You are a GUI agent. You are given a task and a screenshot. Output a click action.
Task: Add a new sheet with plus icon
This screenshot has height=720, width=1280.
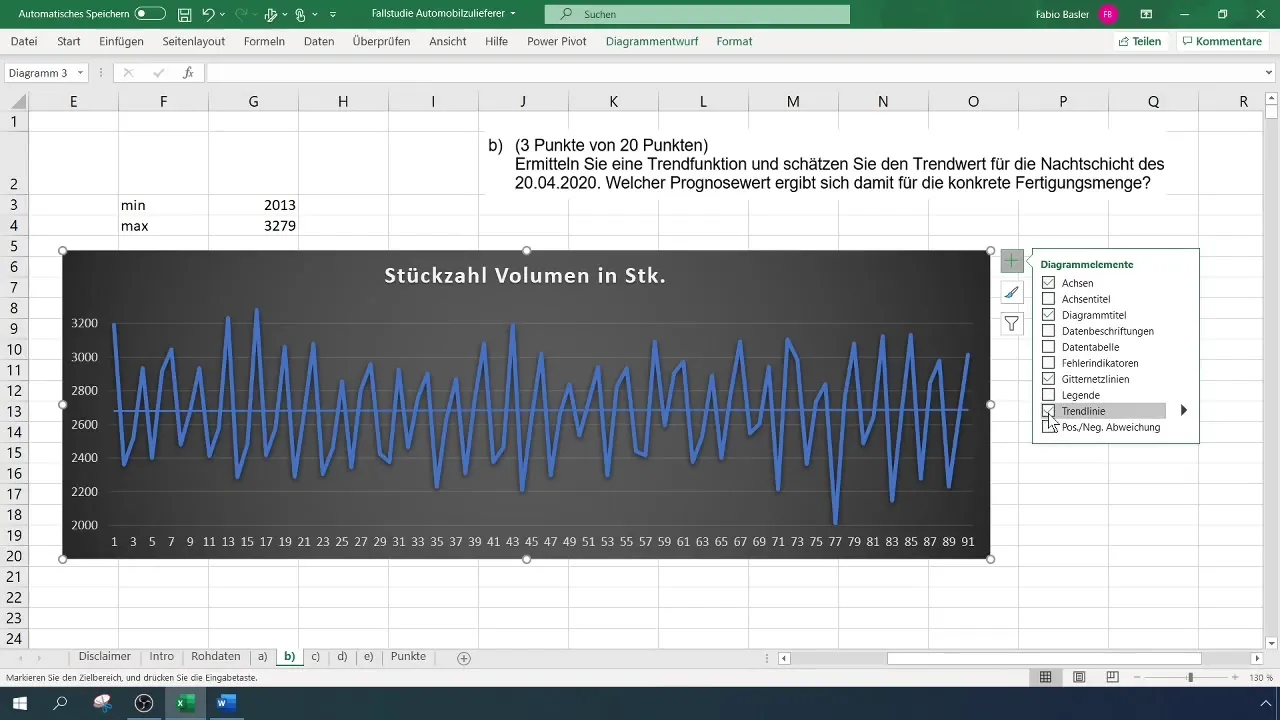[x=464, y=658]
